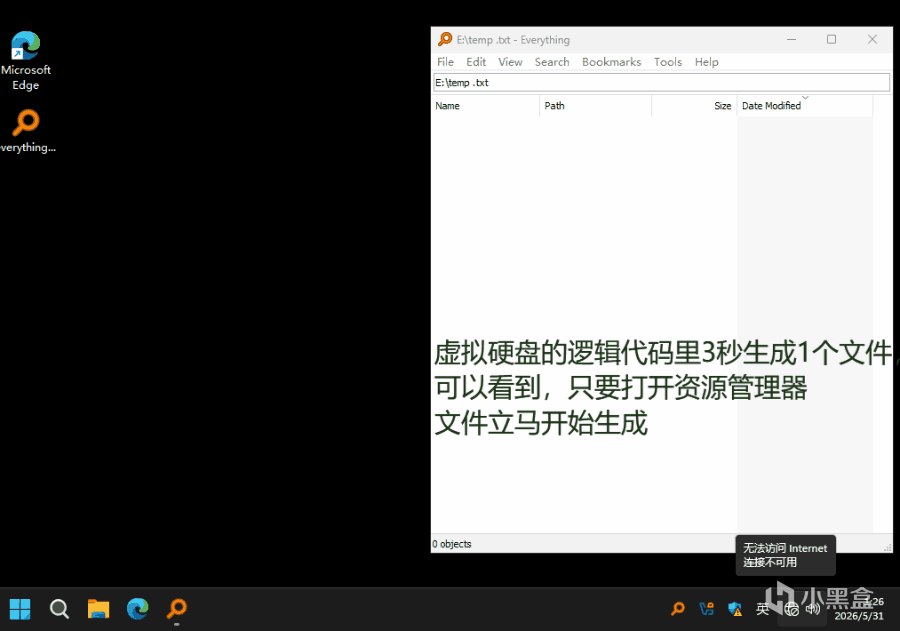The image size is (900, 631).
Task: Open the Windows Start menu
Action: [20, 609]
